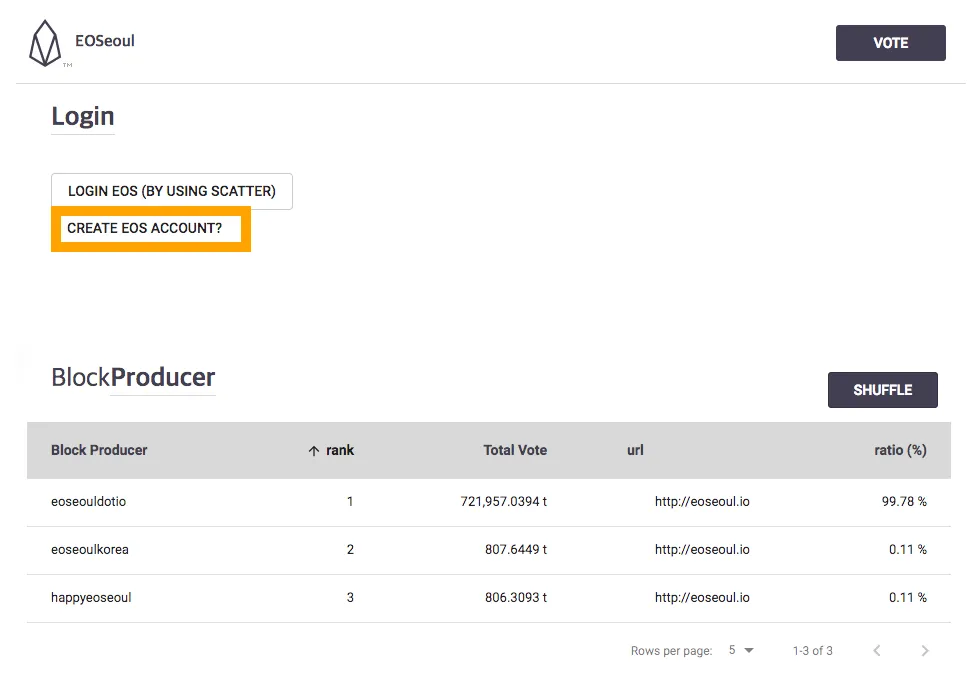Click the url column header
The height and width of the screenshot is (674, 979).
click(x=635, y=450)
